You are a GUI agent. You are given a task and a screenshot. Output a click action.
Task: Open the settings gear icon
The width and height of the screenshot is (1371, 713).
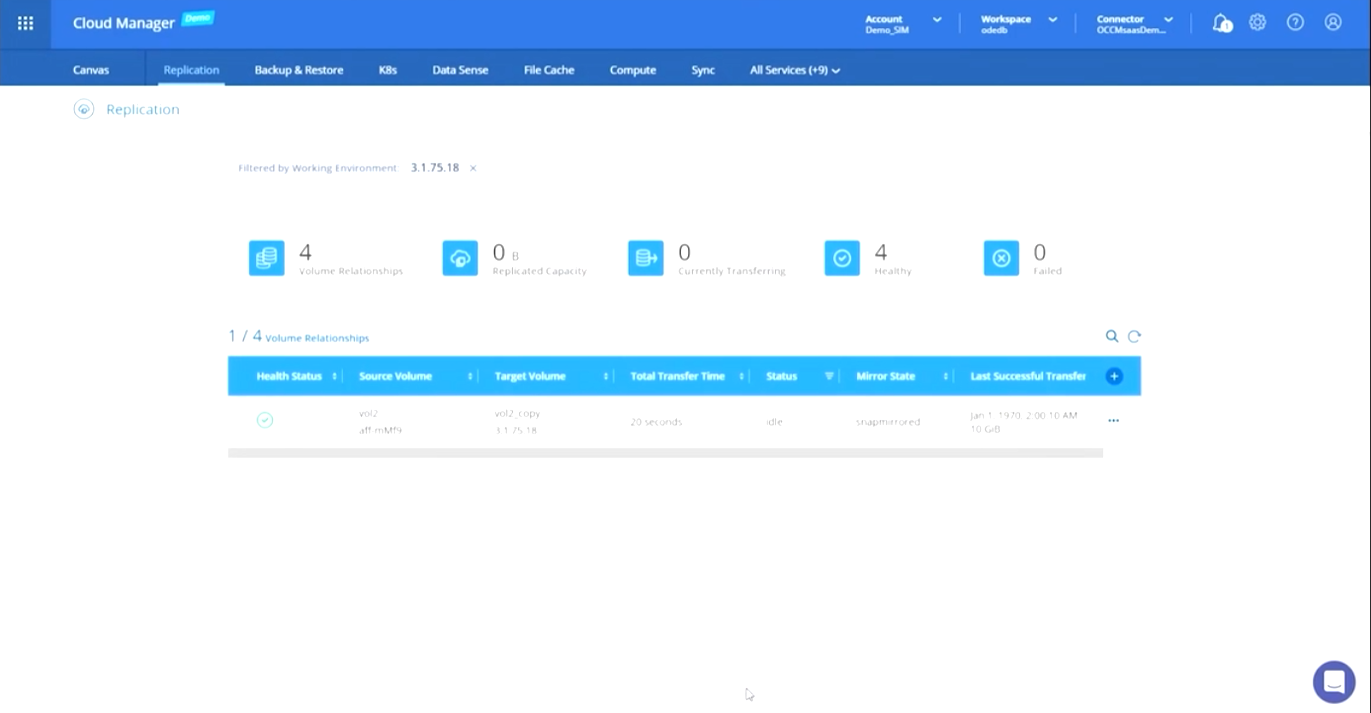(1258, 22)
